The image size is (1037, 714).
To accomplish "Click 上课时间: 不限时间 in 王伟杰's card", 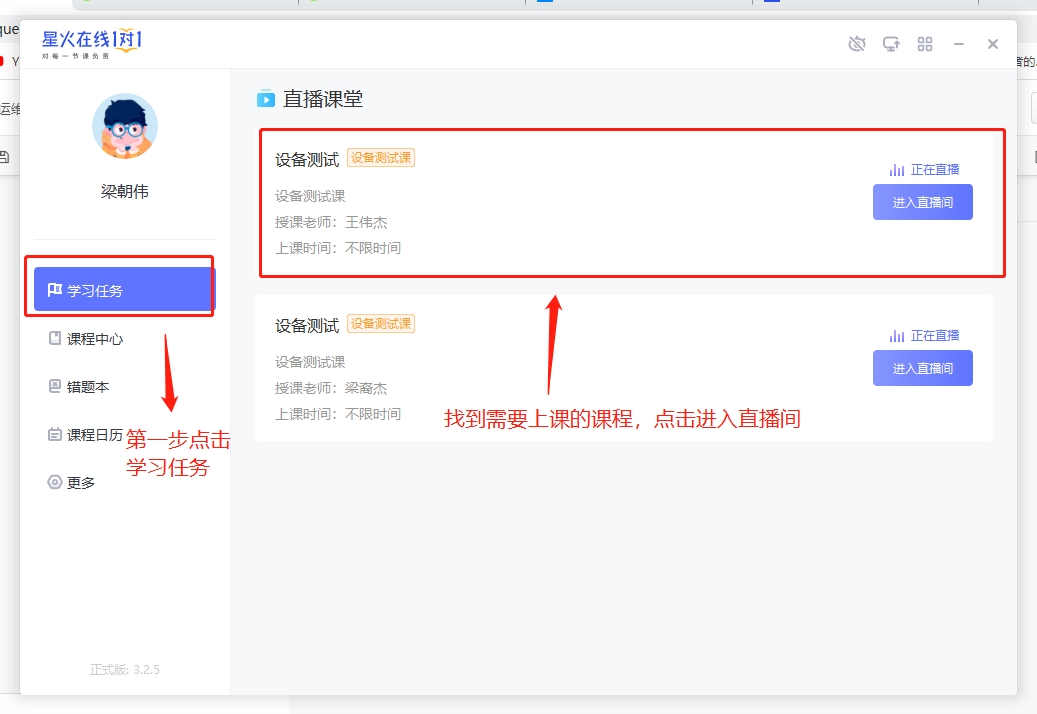I will coord(338,248).
